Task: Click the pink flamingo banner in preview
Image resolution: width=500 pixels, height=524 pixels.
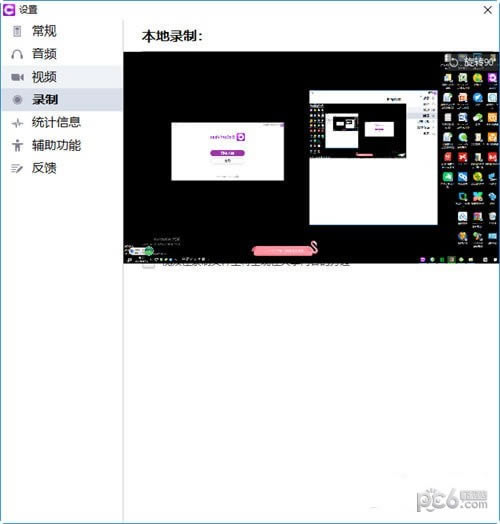Action: click(x=285, y=249)
